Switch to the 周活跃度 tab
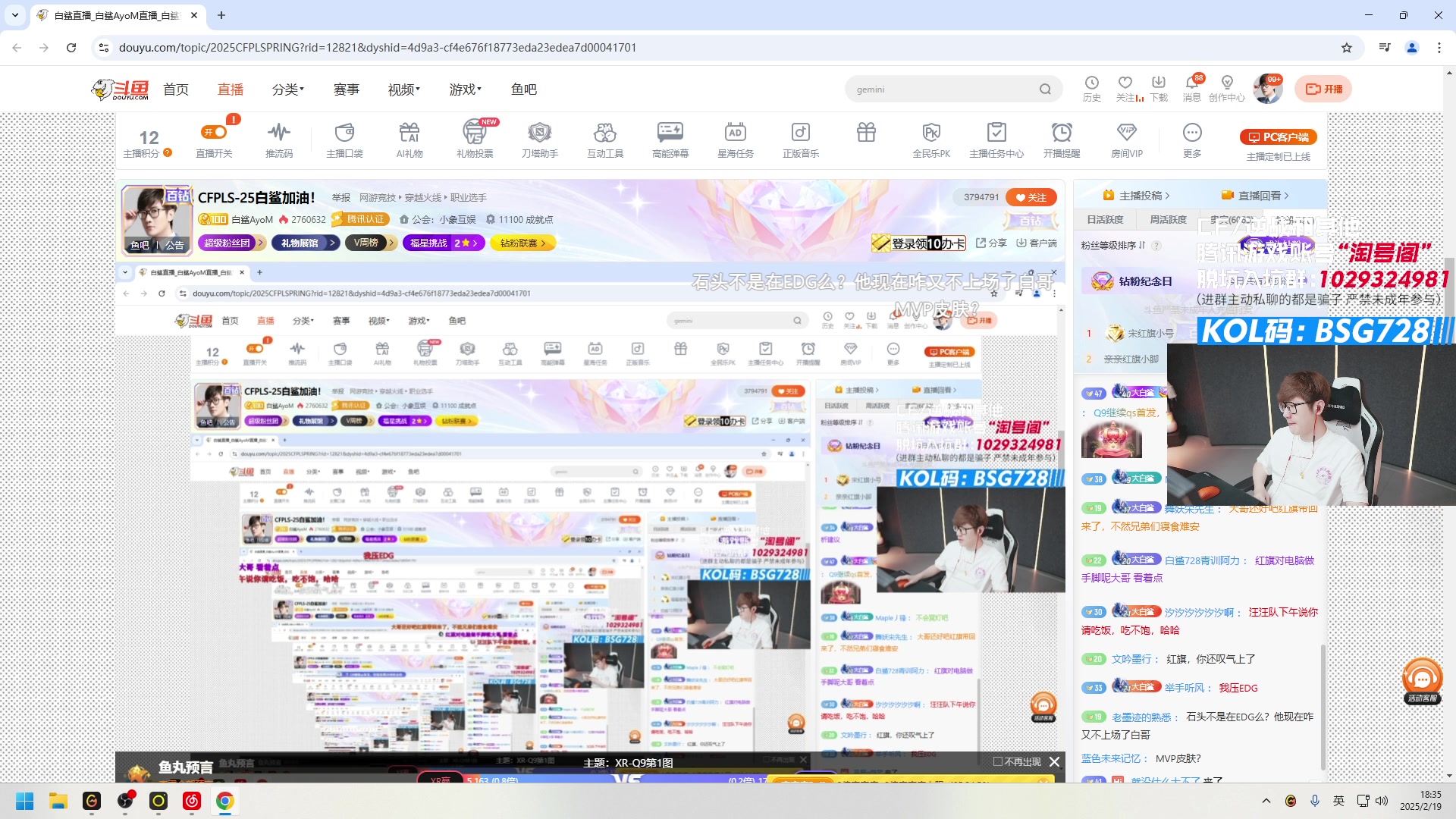Viewport: 1456px width, 819px height. coord(1168,220)
